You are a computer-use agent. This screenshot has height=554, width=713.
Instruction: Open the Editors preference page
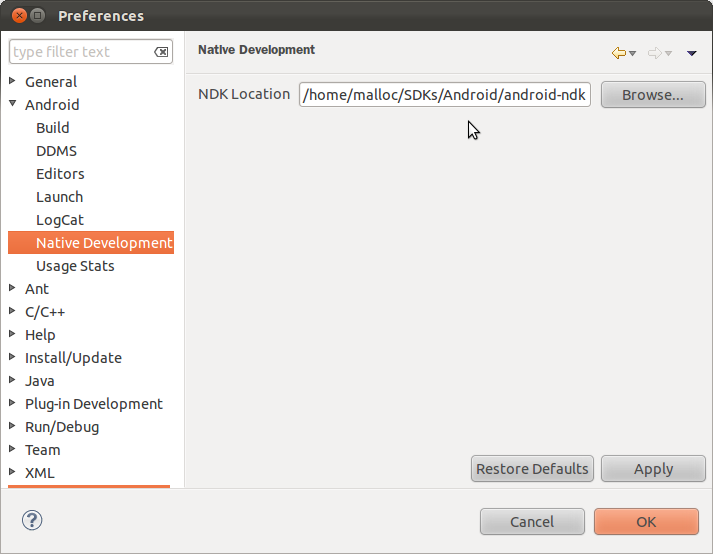pyautogui.click(x=60, y=174)
